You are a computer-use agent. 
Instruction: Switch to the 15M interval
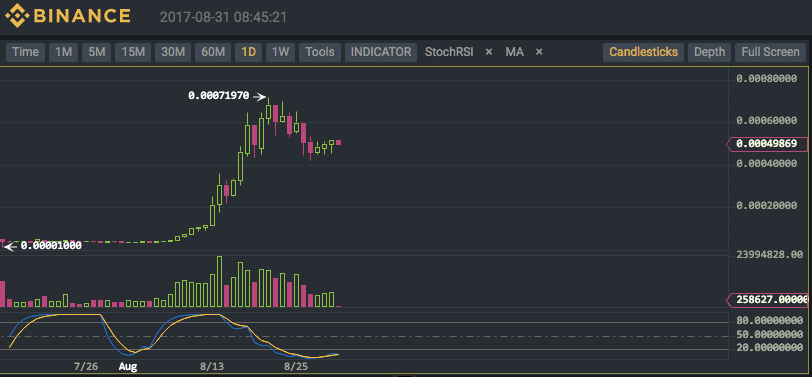click(x=133, y=52)
